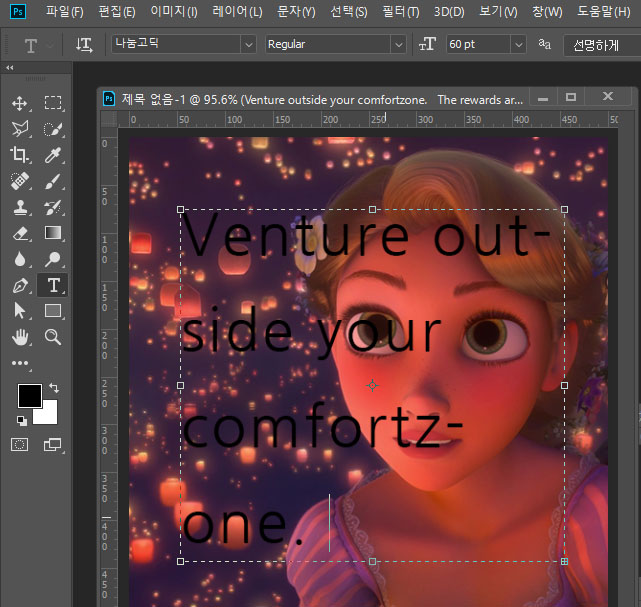The width and height of the screenshot is (641, 607).
Task: Open the 이미지(I) menu
Action: point(174,11)
